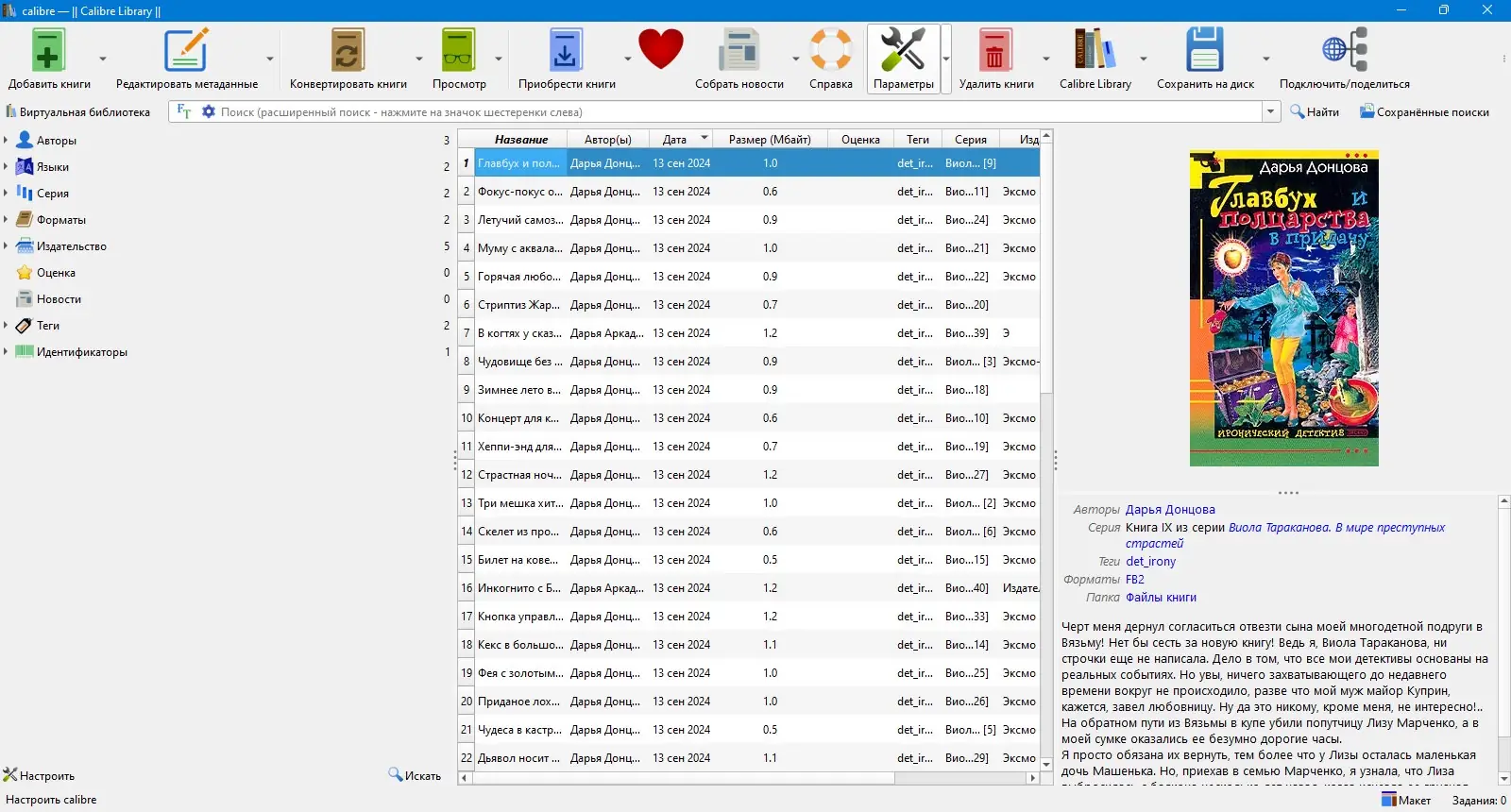The height and width of the screenshot is (812, 1511).
Task: Follow the det_irony tag link
Action: tap(1150, 562)
